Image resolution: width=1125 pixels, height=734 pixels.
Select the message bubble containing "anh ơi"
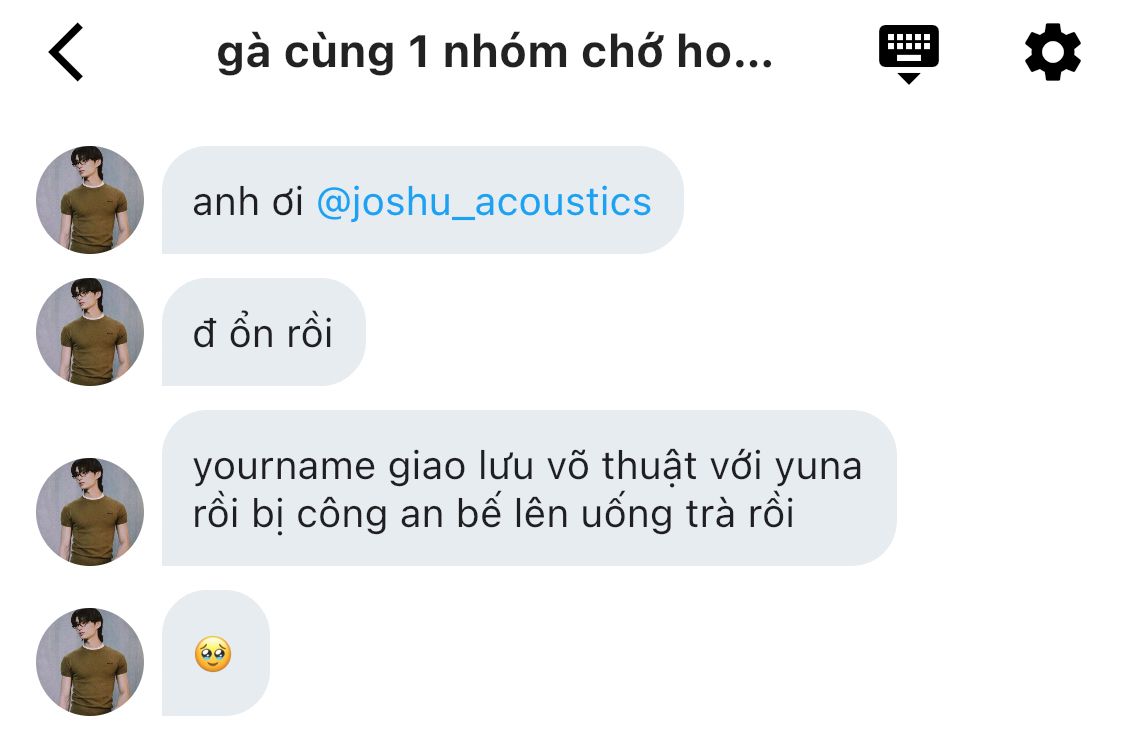pos(423,199)
